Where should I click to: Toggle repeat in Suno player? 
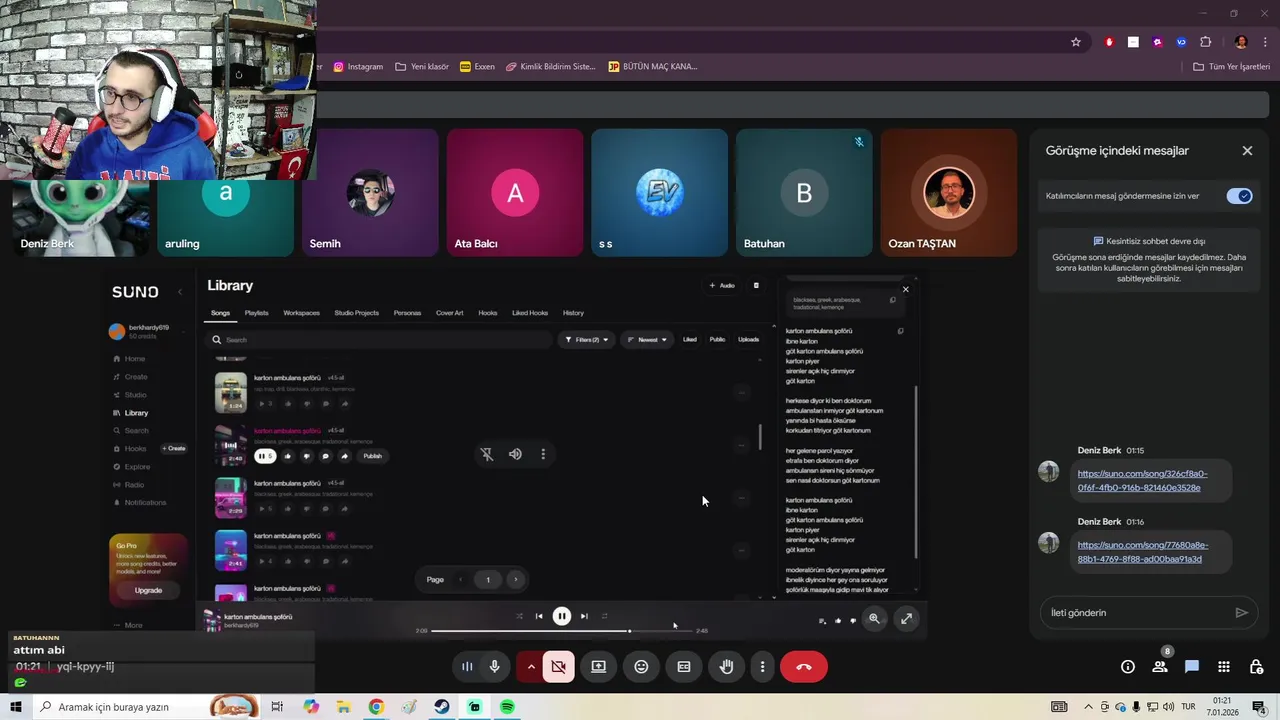(x=604, y=616)
